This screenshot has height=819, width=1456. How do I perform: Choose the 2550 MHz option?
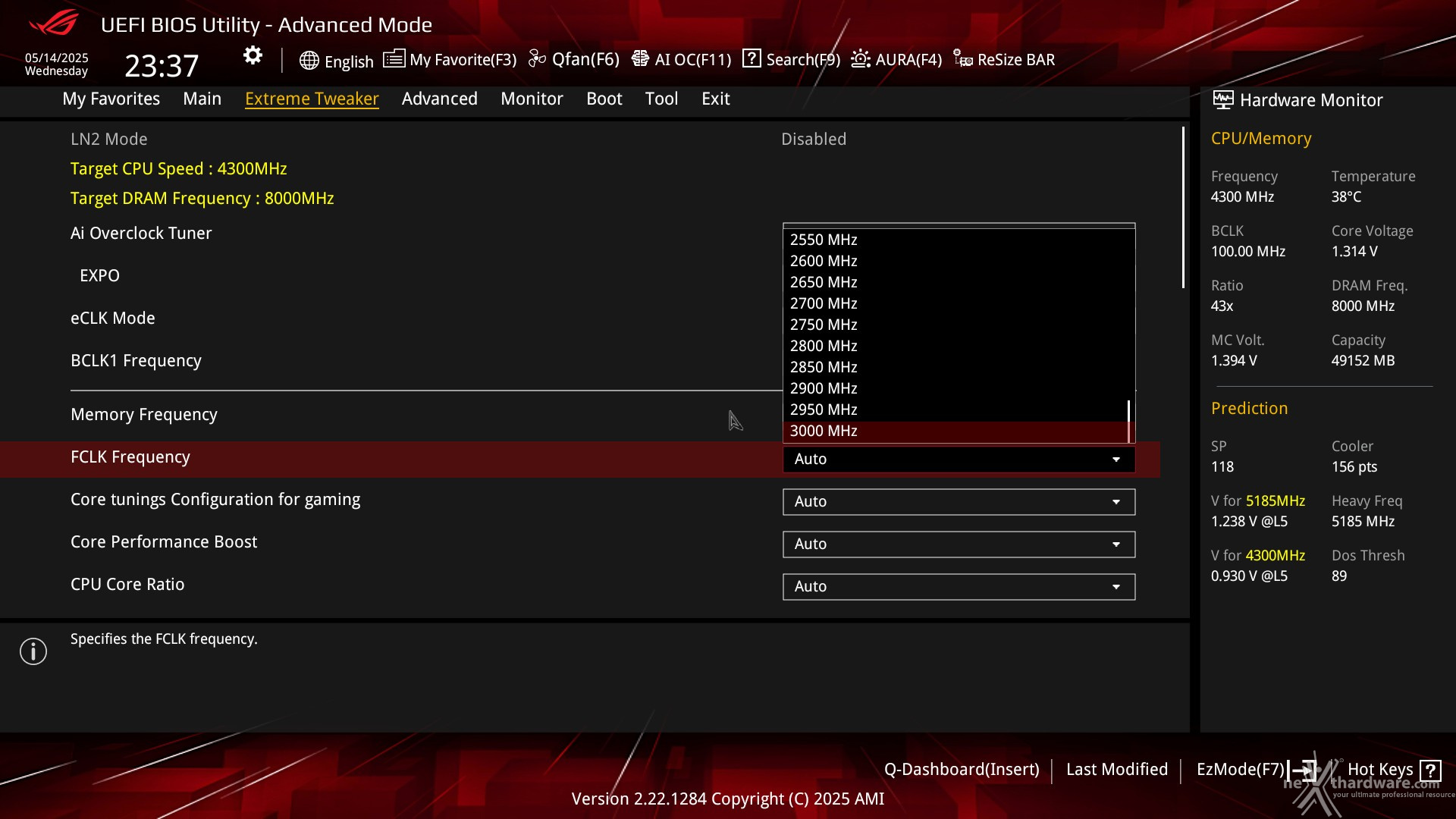tap(955, 240)
